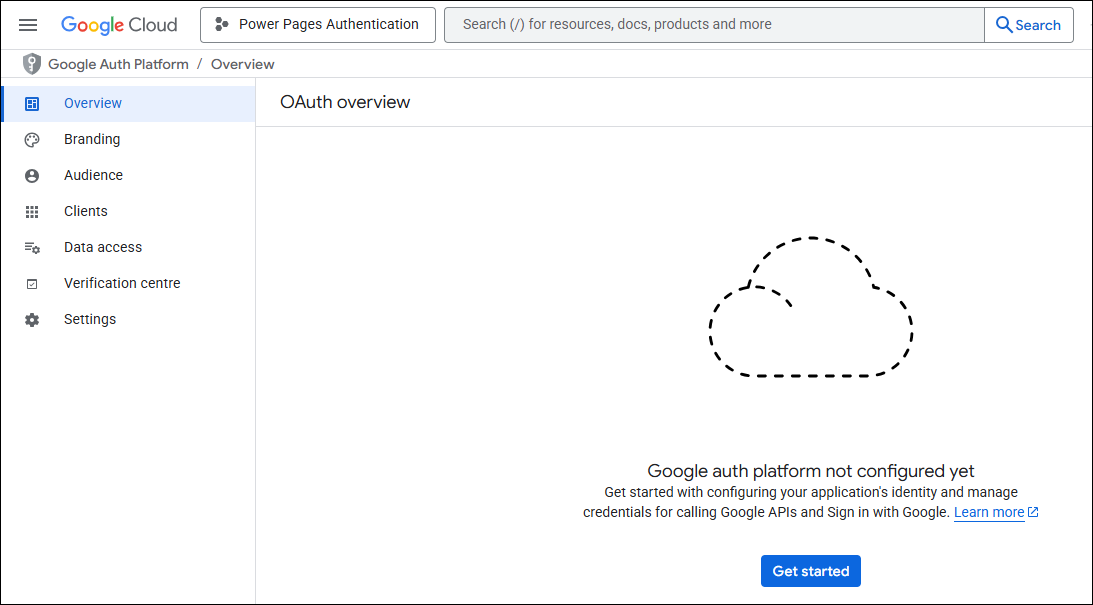
Task: Select Overview in the sidebar
Action: [129, 103]
